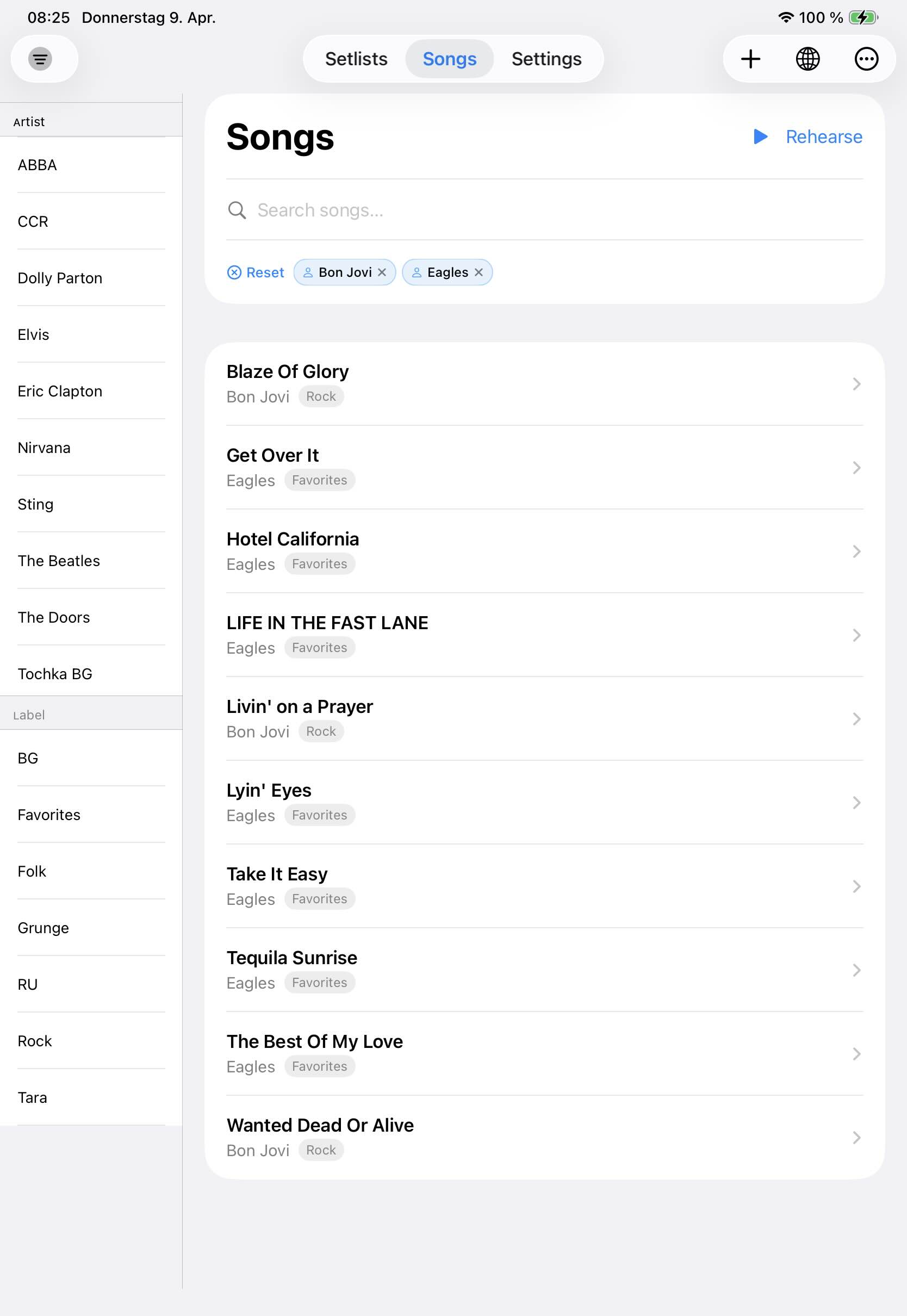907x1316 pixels.
Task: Add a new song with plus icon
Action: coord(750,59)
